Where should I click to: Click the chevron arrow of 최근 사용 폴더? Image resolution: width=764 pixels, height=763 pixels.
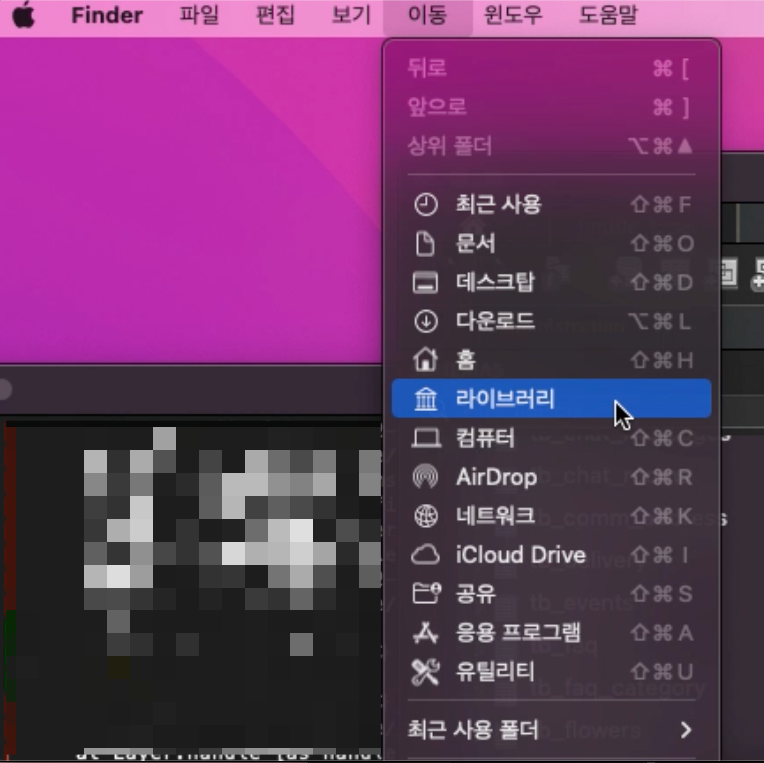(x=686, y=730)
